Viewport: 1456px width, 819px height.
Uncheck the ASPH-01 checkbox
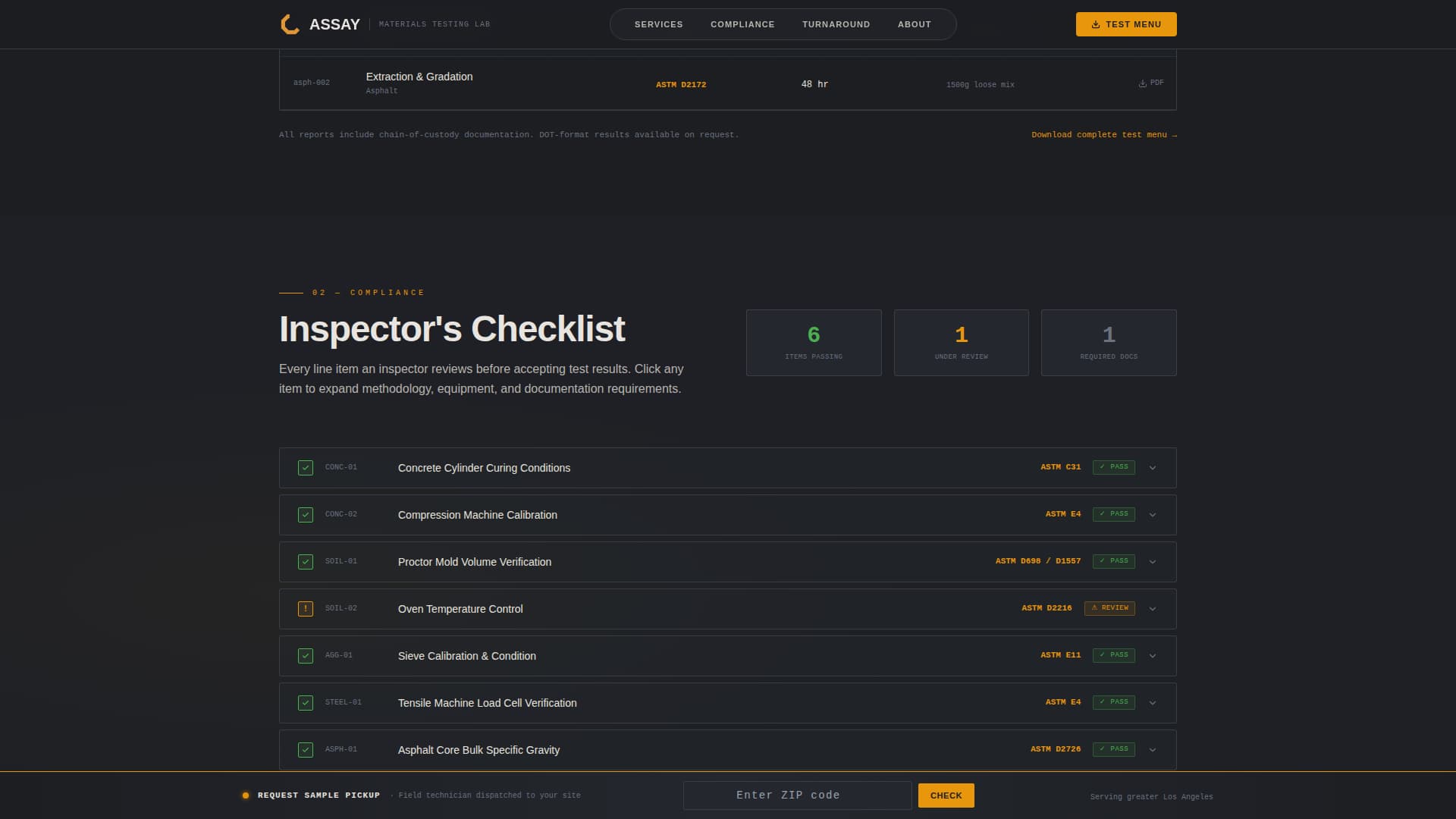tap(306, 749)
